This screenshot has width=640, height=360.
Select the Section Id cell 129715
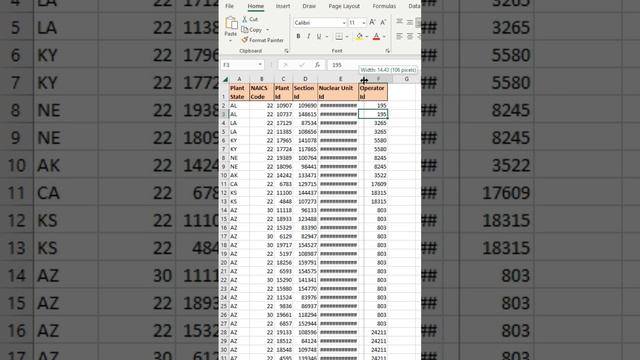point(305,184)
